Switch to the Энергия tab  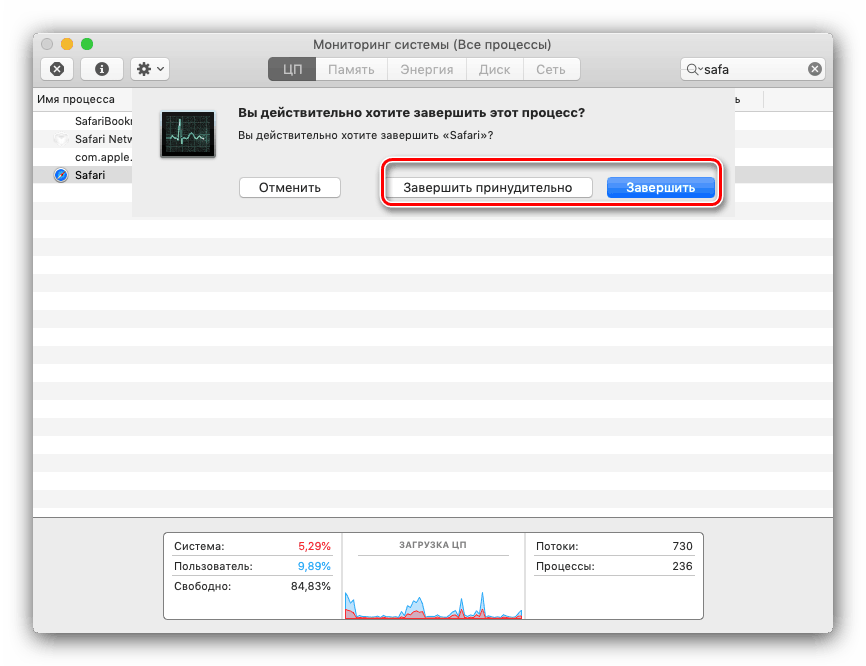point(426,70)
